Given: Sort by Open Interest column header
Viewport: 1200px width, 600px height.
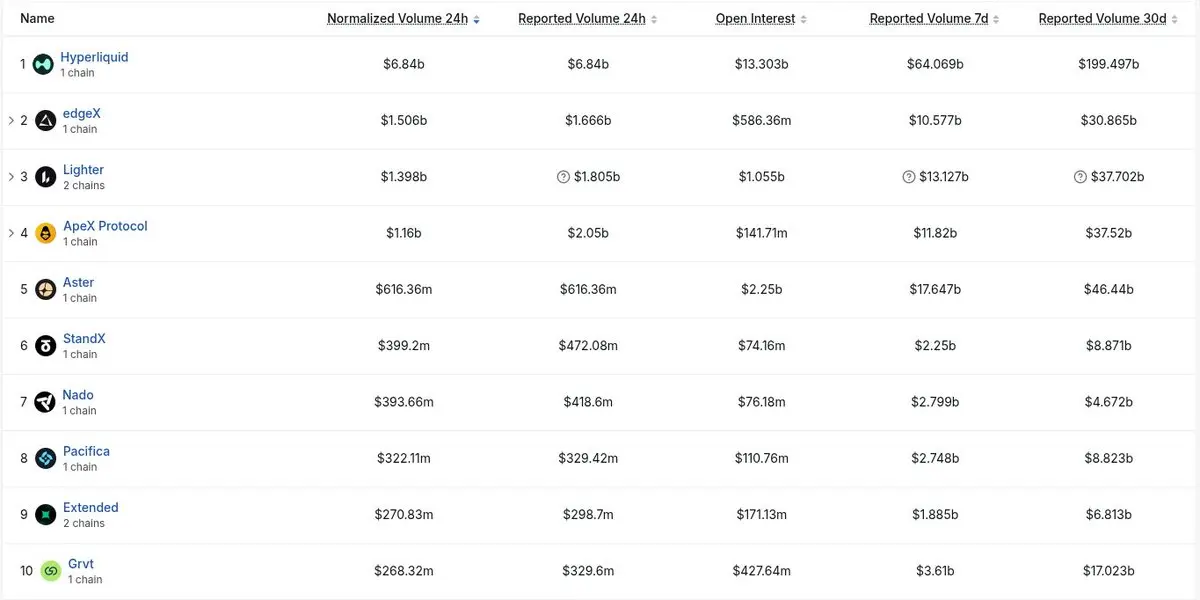Looking at the screenshot, I should point(761,19).
